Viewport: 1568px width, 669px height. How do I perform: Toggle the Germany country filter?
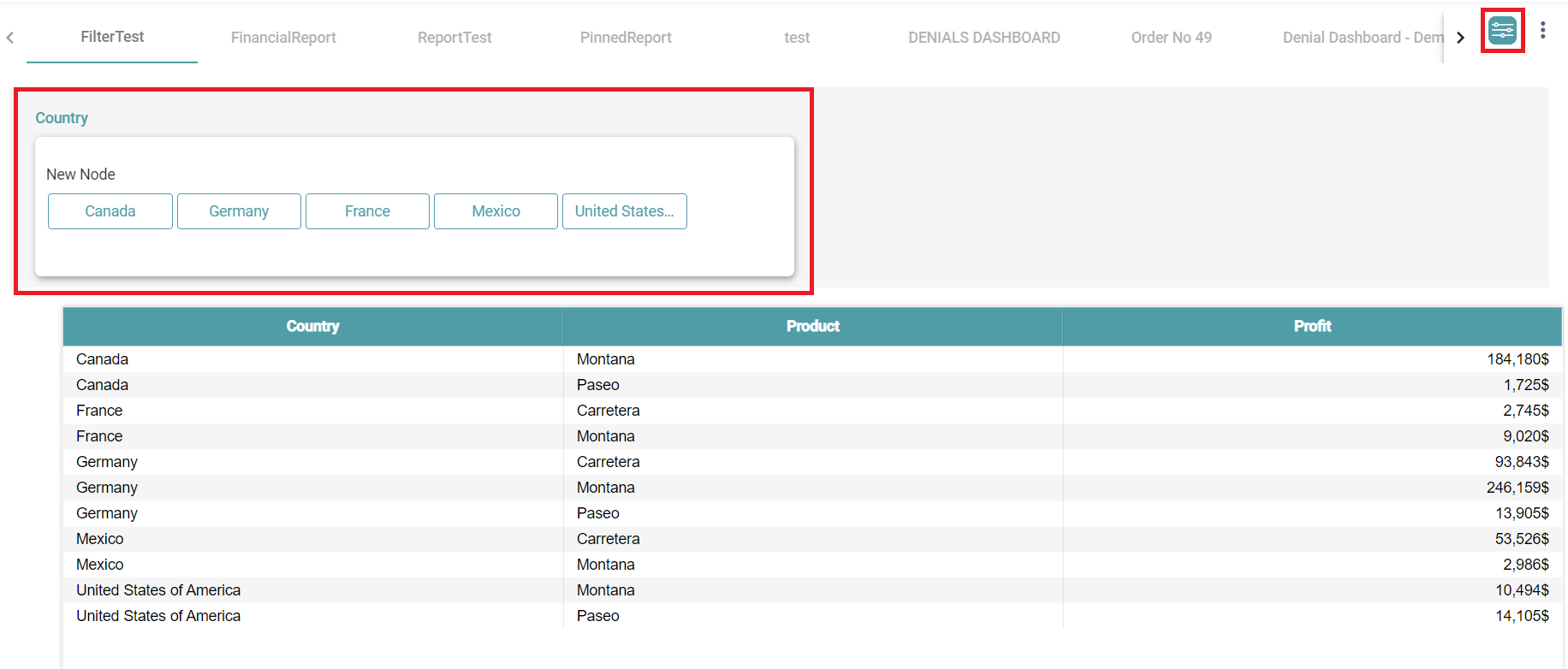[x=239, y=211]
